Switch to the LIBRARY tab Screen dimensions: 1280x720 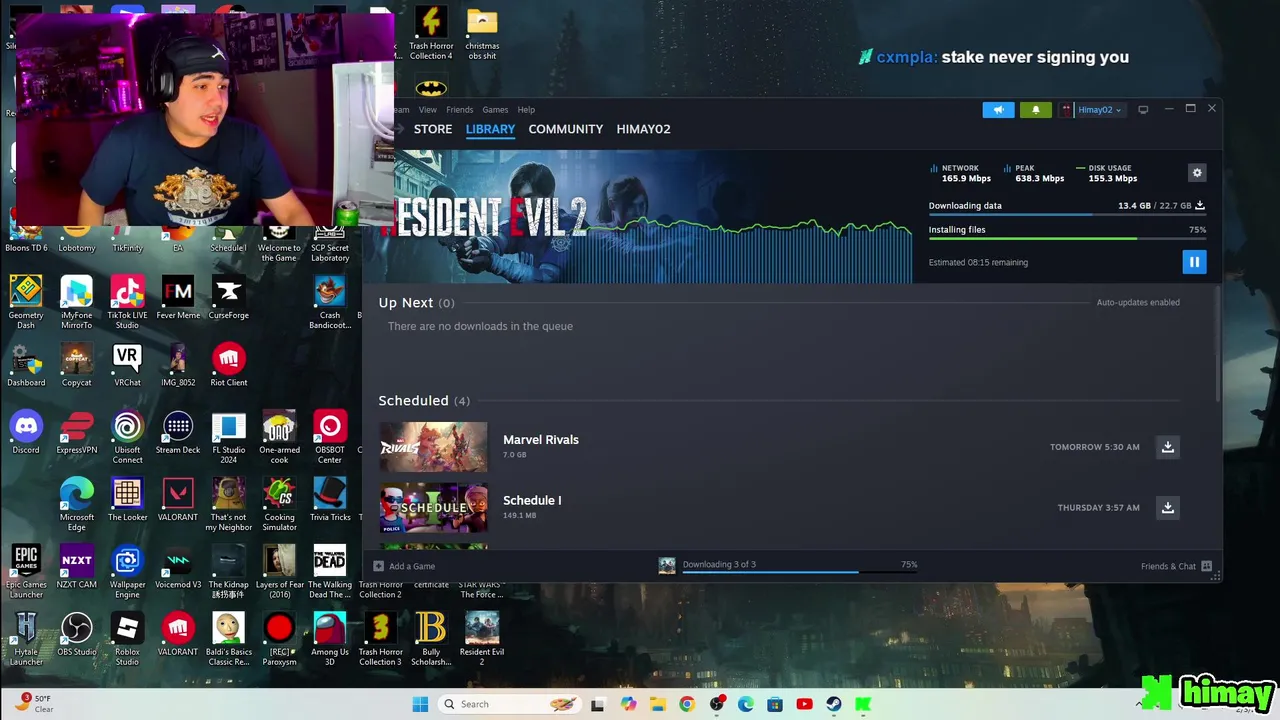(490, 129)
